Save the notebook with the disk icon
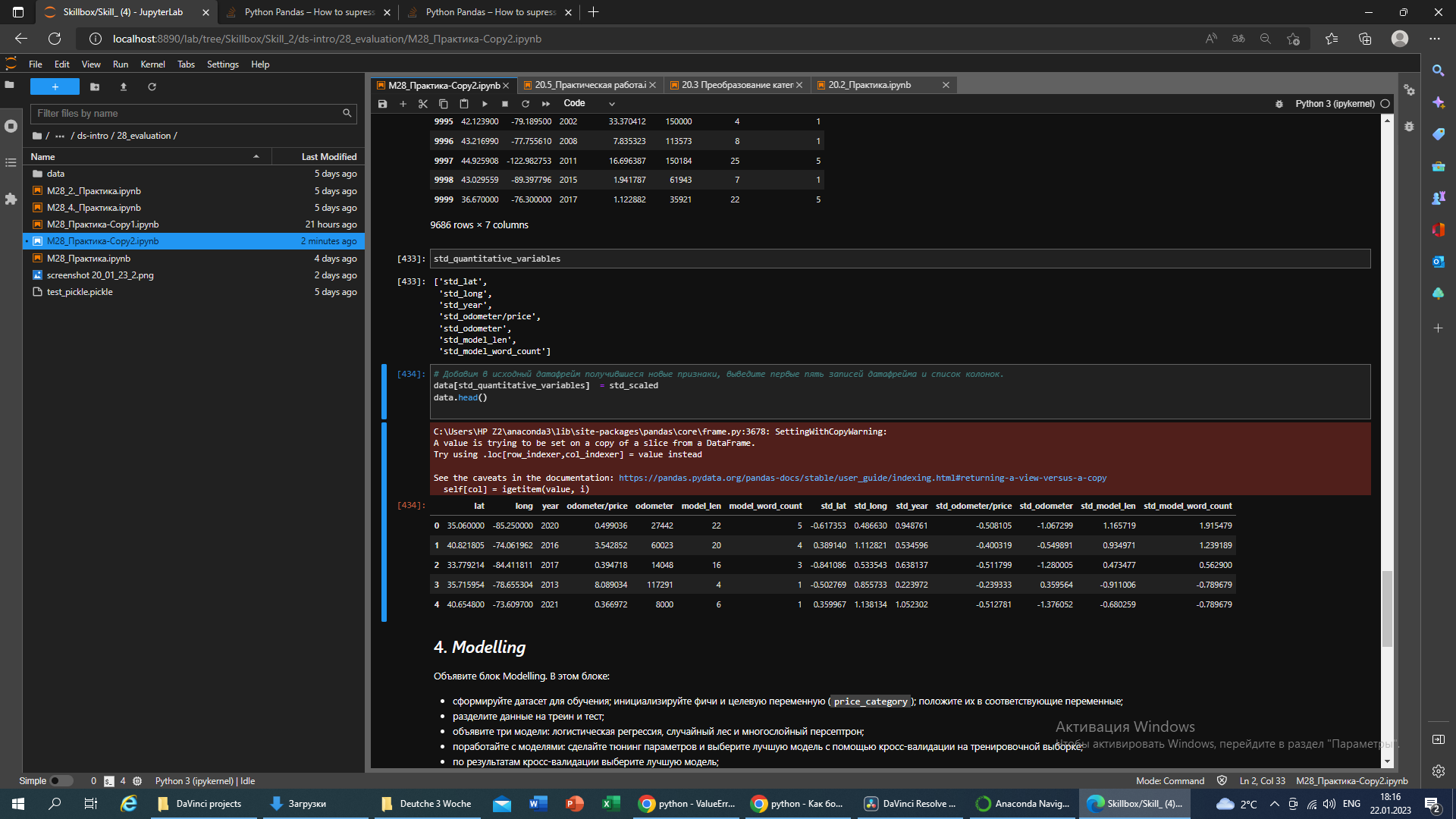The image size is (1456, 819). [383, 104]
